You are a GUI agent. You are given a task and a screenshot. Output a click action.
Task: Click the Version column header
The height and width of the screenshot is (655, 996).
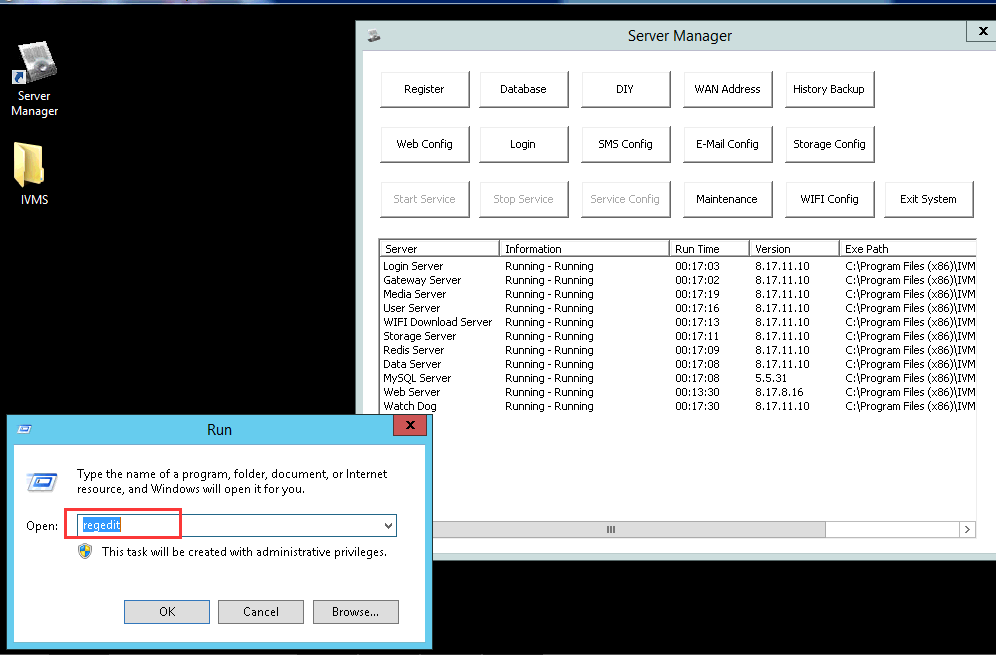794,248
